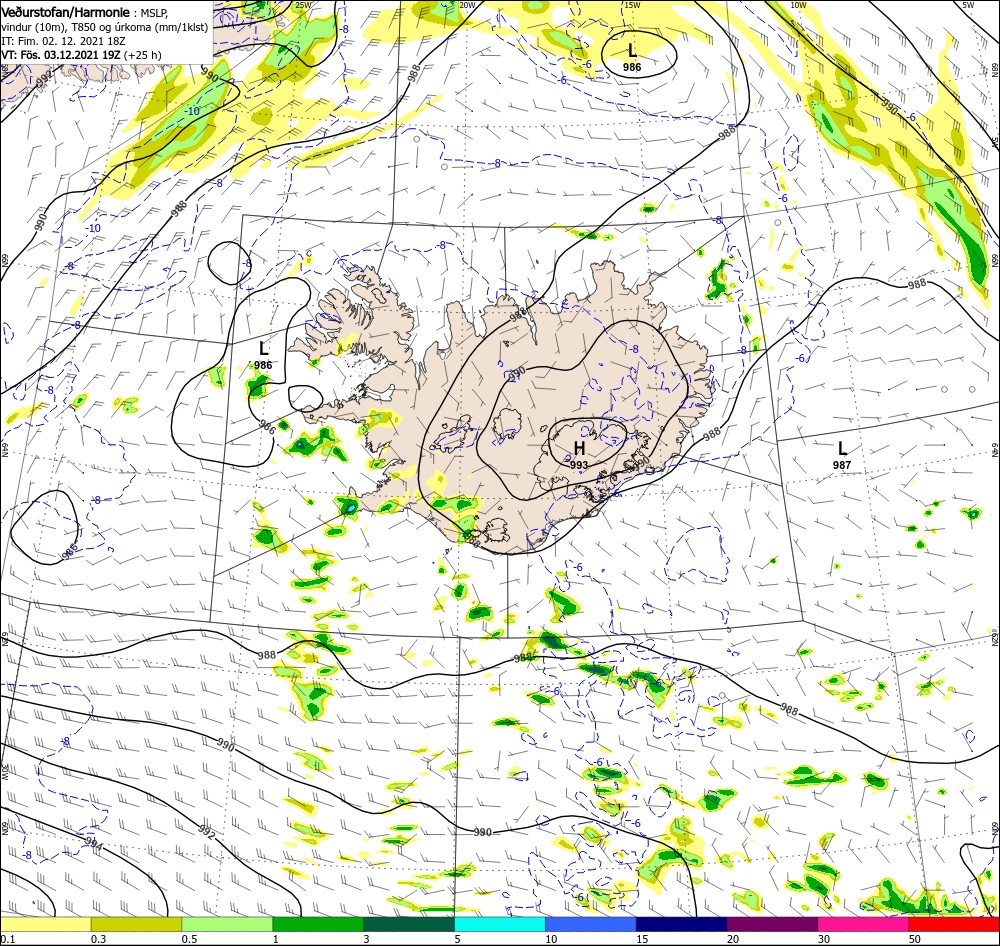Select the red 50 mm legend swatch
1000x946 pixels.
pos(954,924)
